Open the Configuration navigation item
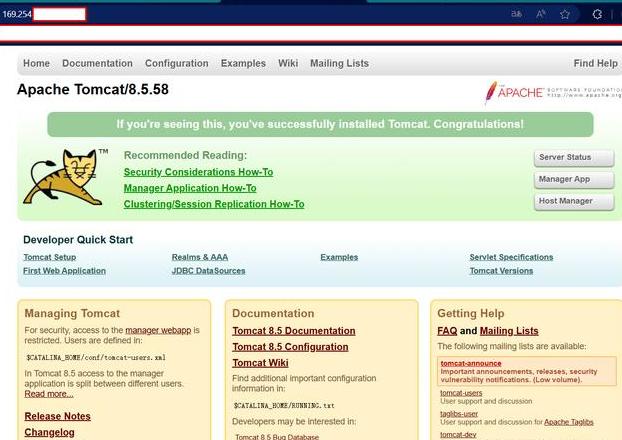The image size is (622, 440). [177, 63]
